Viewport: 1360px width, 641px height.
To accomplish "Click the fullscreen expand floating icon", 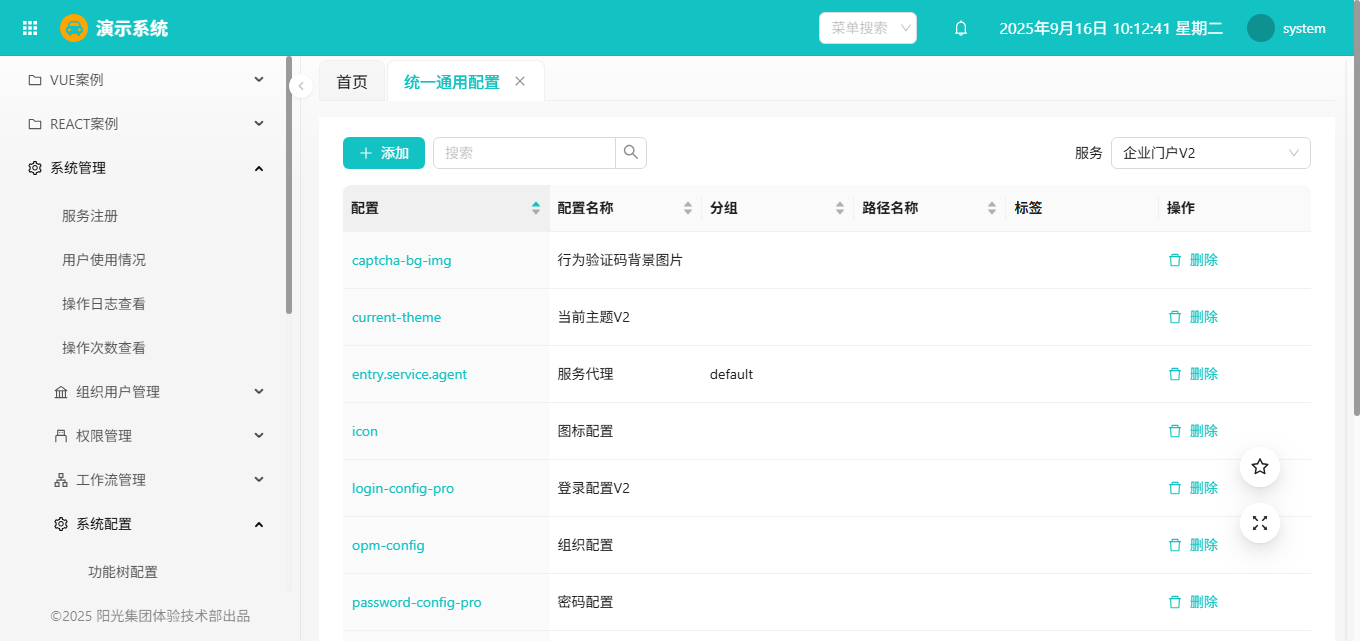I will click(x=1260, y=523).
